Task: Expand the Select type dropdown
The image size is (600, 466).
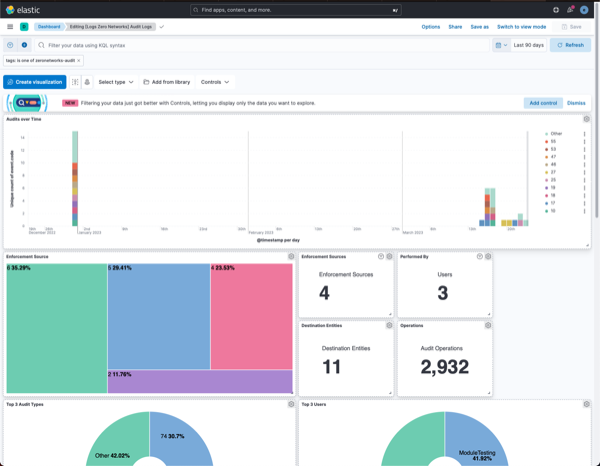Action: click(116, 82)
